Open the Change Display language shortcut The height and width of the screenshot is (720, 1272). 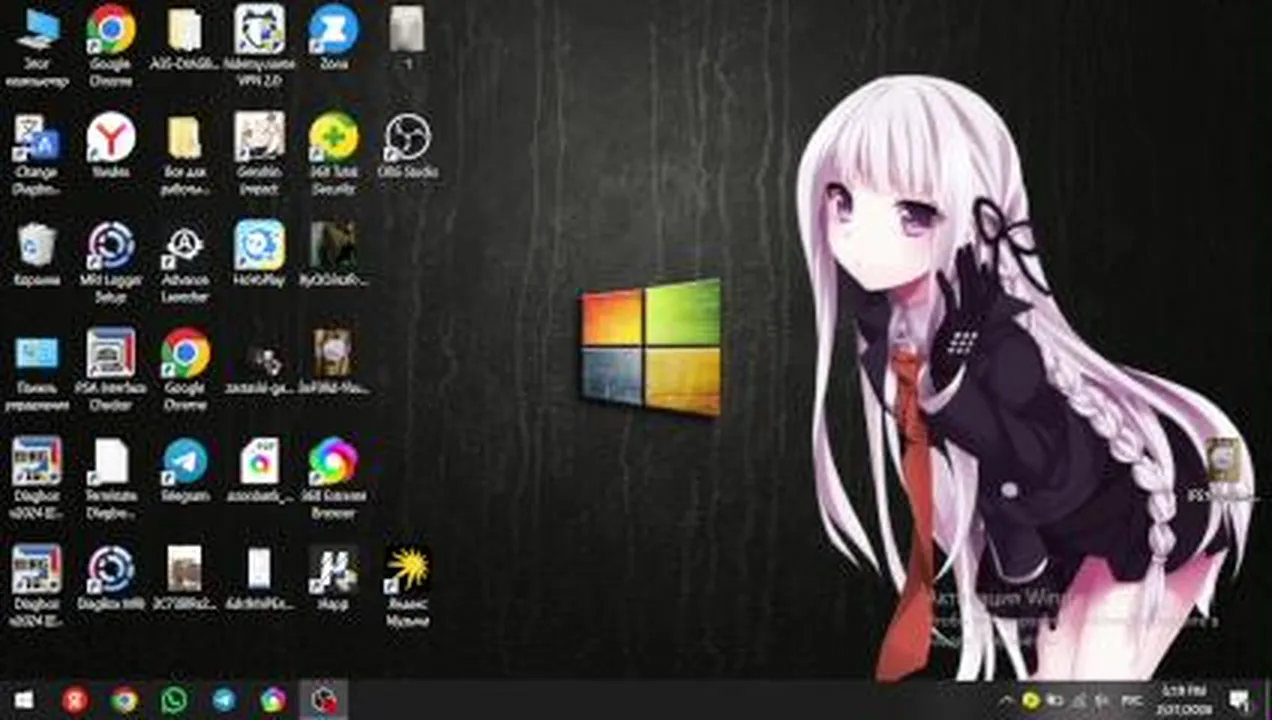[x=37, y=154]
